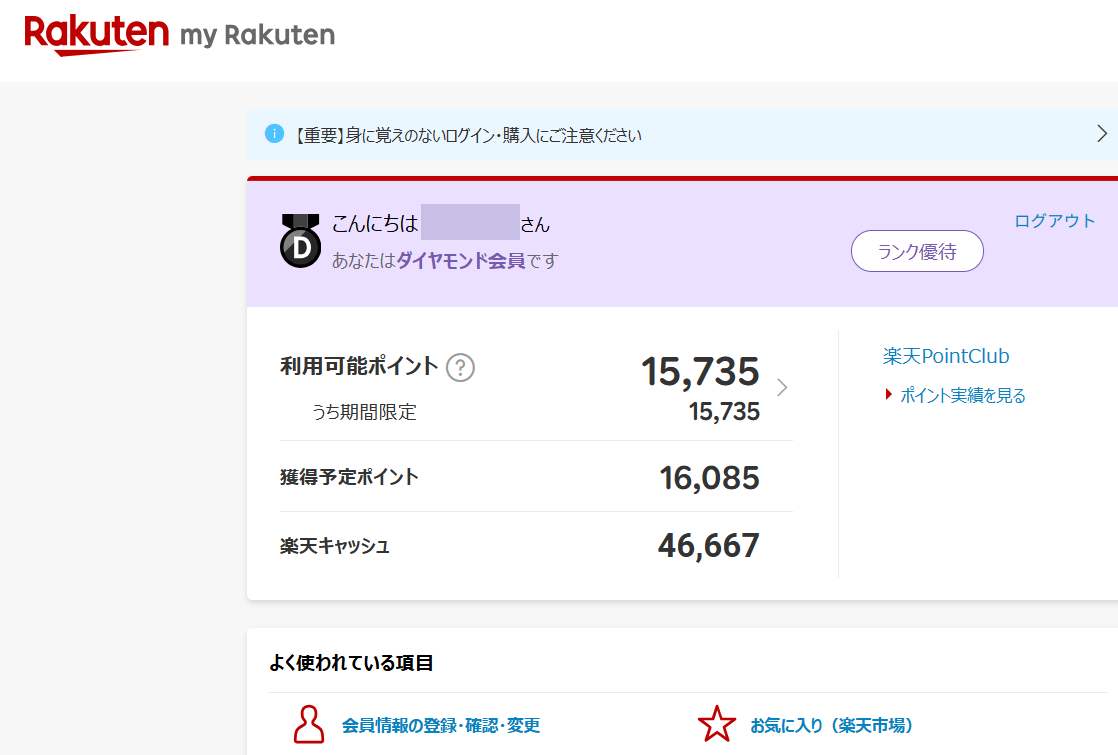The width and height of the screenshot is (1118, 755).
Task: Open 楽天PointClub link
Action: coord(946,356)
